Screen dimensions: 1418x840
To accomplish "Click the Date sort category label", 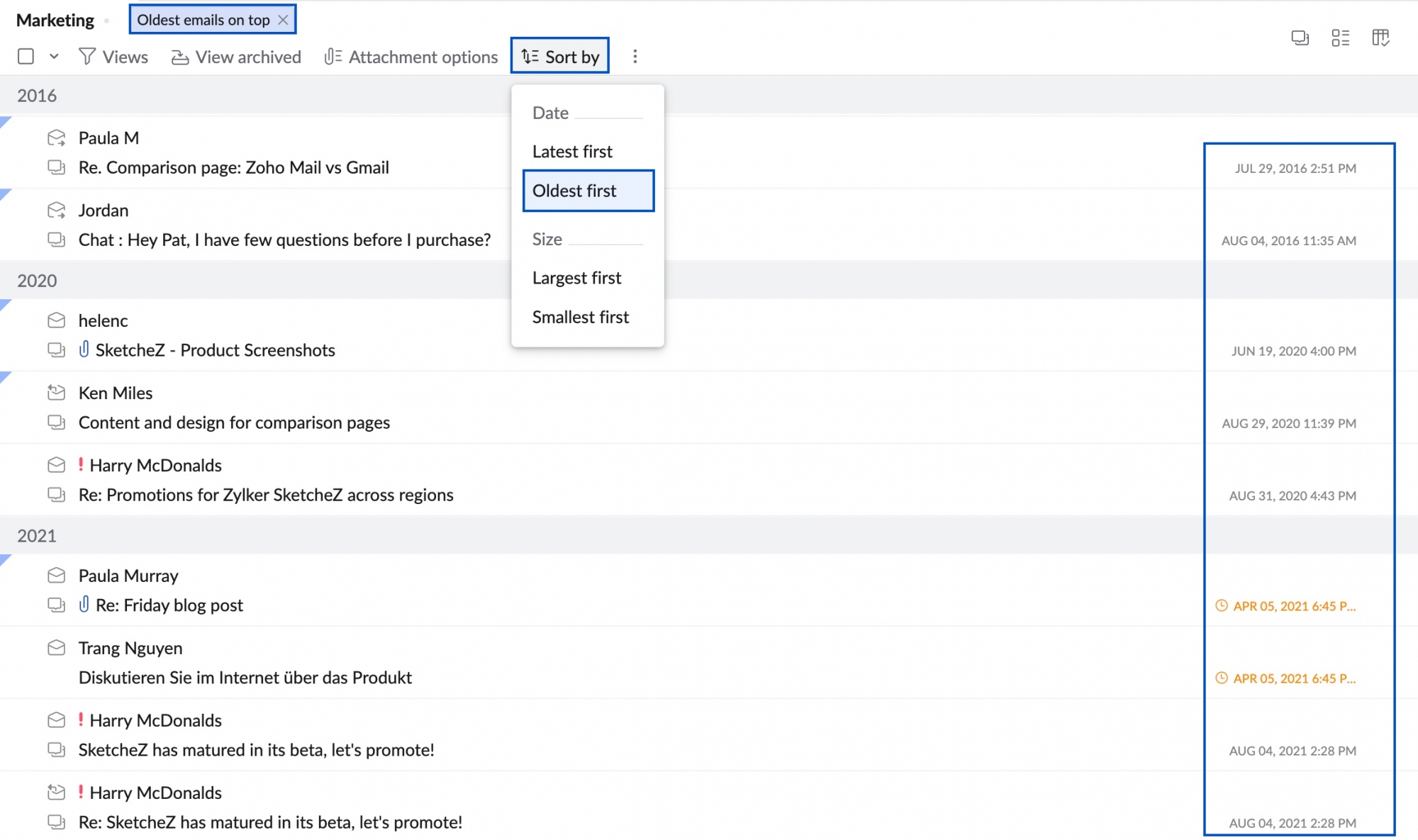I will point(550,111).
